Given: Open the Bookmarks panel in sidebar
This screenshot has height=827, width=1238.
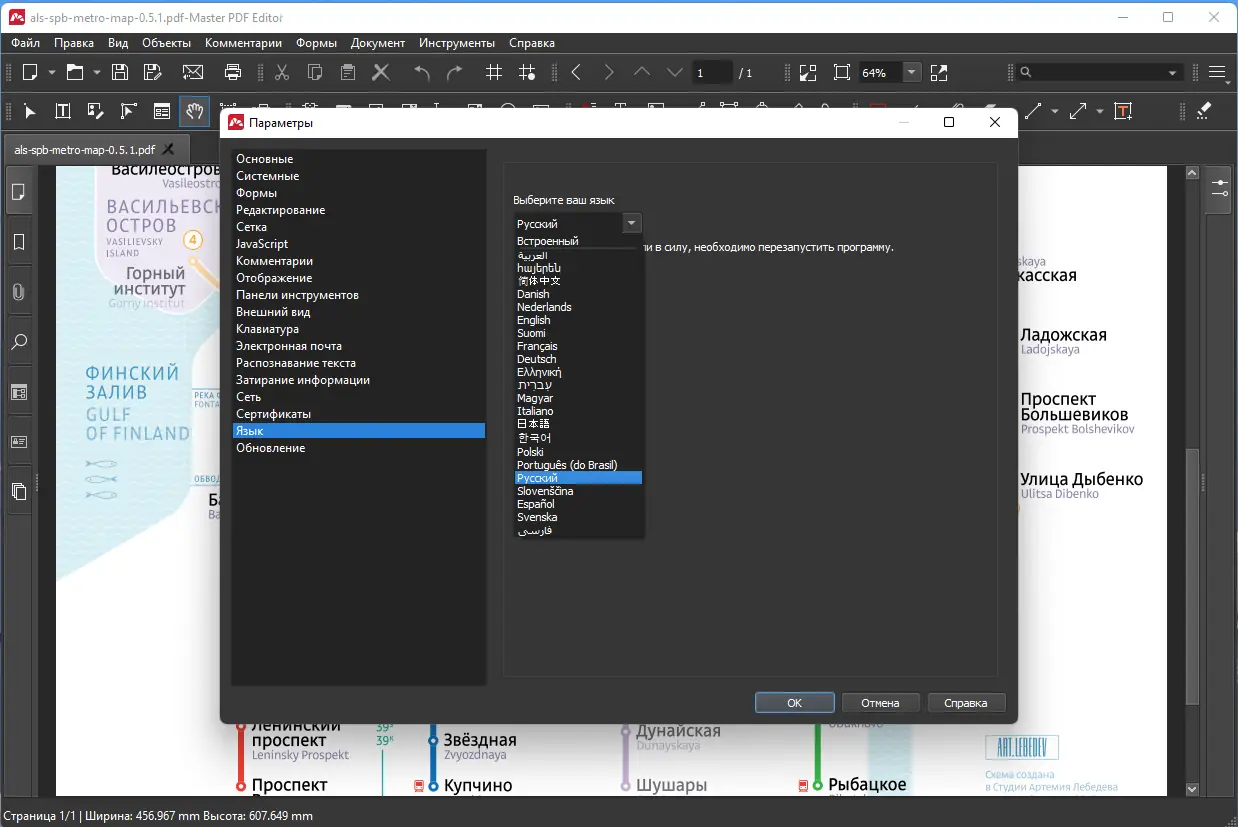Looking at the screenshot, I should point(18,242).
